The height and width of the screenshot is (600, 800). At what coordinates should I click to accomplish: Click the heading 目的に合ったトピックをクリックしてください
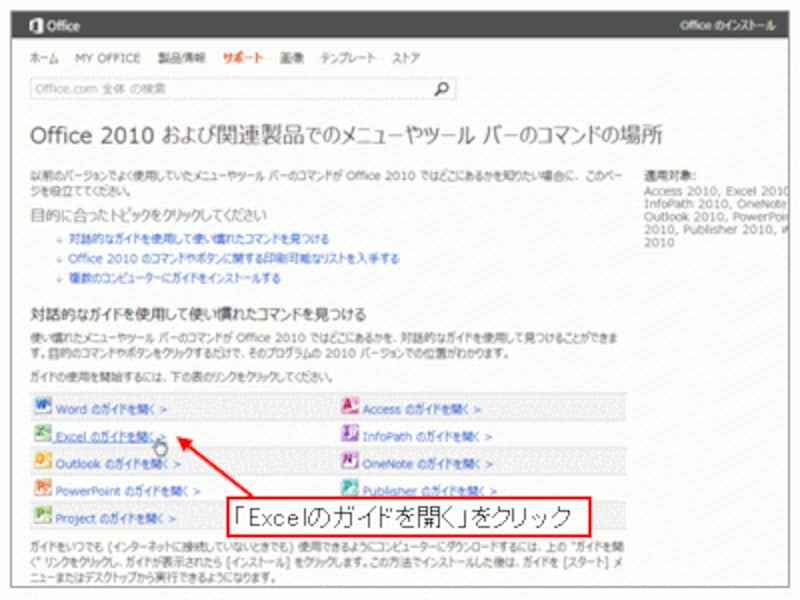(x=148, y=215)
